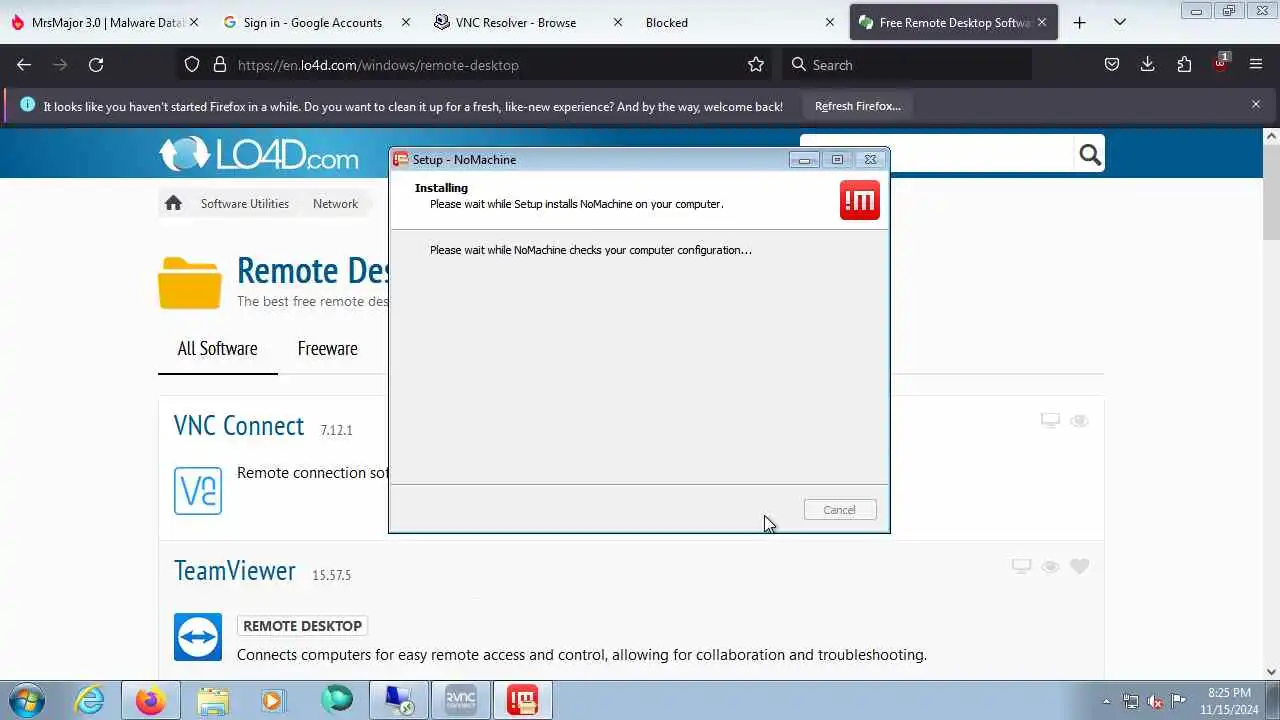Close the Blocked tab
Image resolution: width=1280 pixels, height=720 pixels.
[x=829, y=22]
